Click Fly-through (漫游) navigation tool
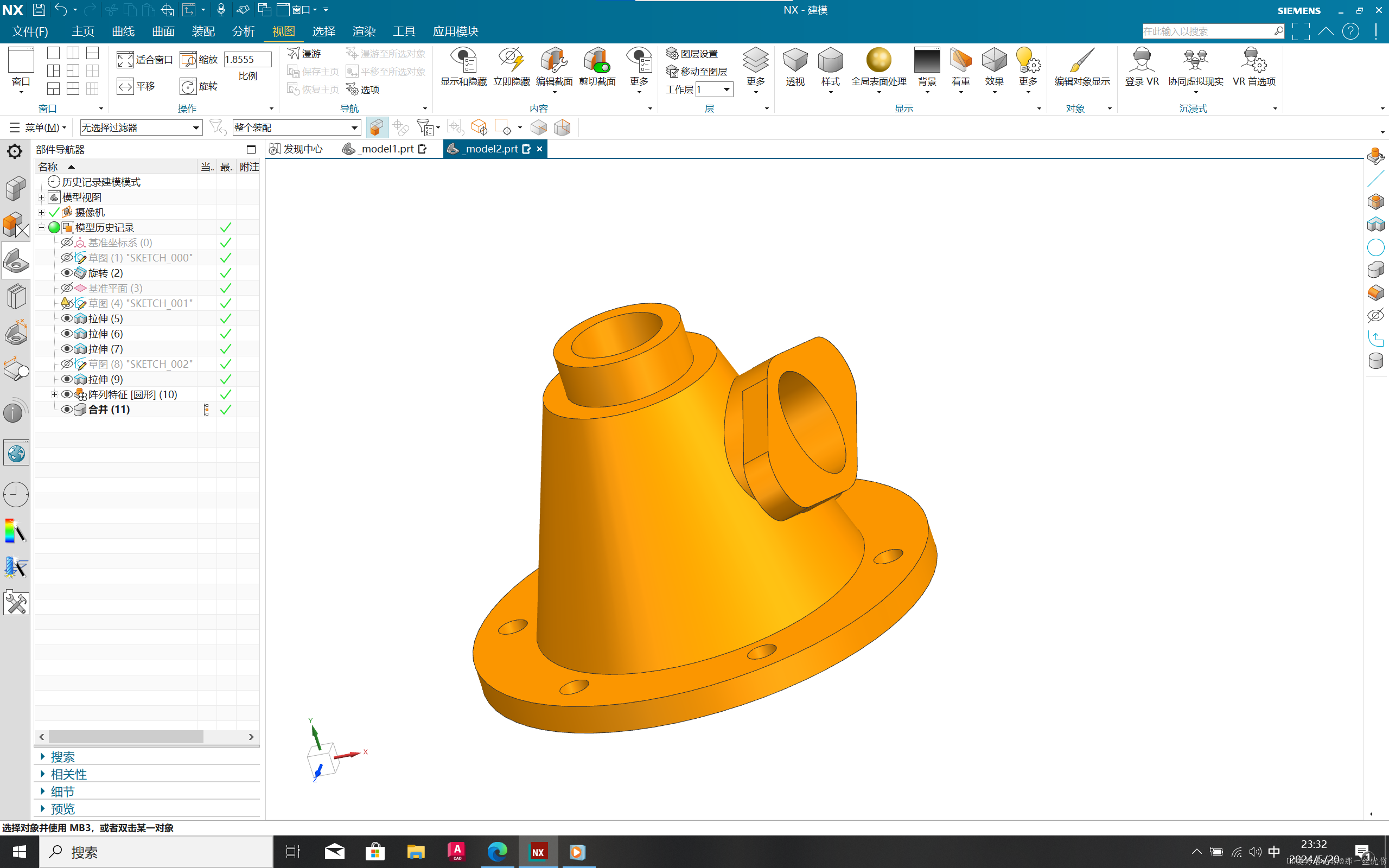 click(305, 53)
